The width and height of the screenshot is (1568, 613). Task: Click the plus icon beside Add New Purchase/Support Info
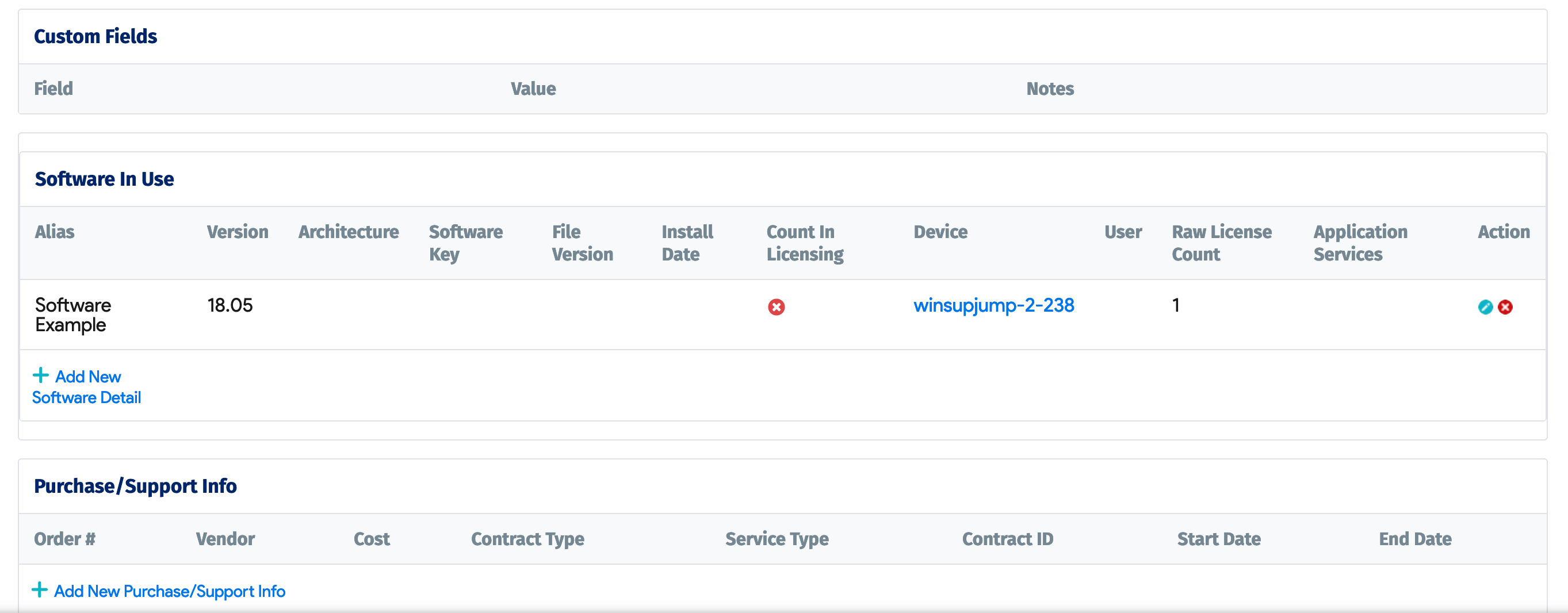tap(40, 589)
